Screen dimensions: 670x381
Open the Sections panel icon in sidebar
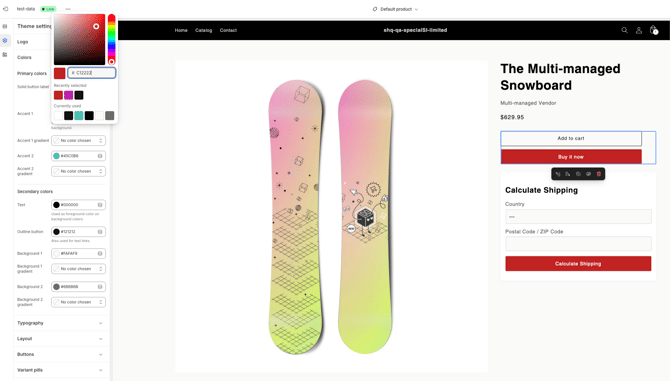pyautogui.click(x=5, y=26)
